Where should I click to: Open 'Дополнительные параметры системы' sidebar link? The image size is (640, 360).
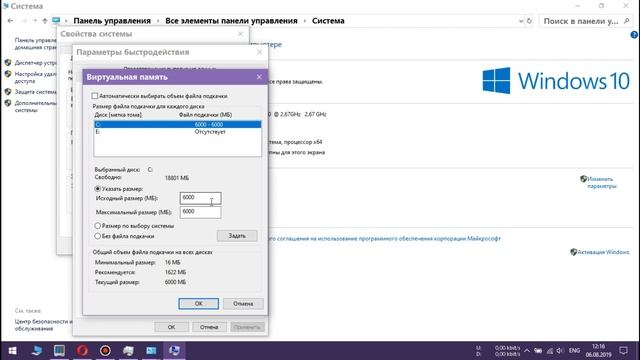point(36,107)
